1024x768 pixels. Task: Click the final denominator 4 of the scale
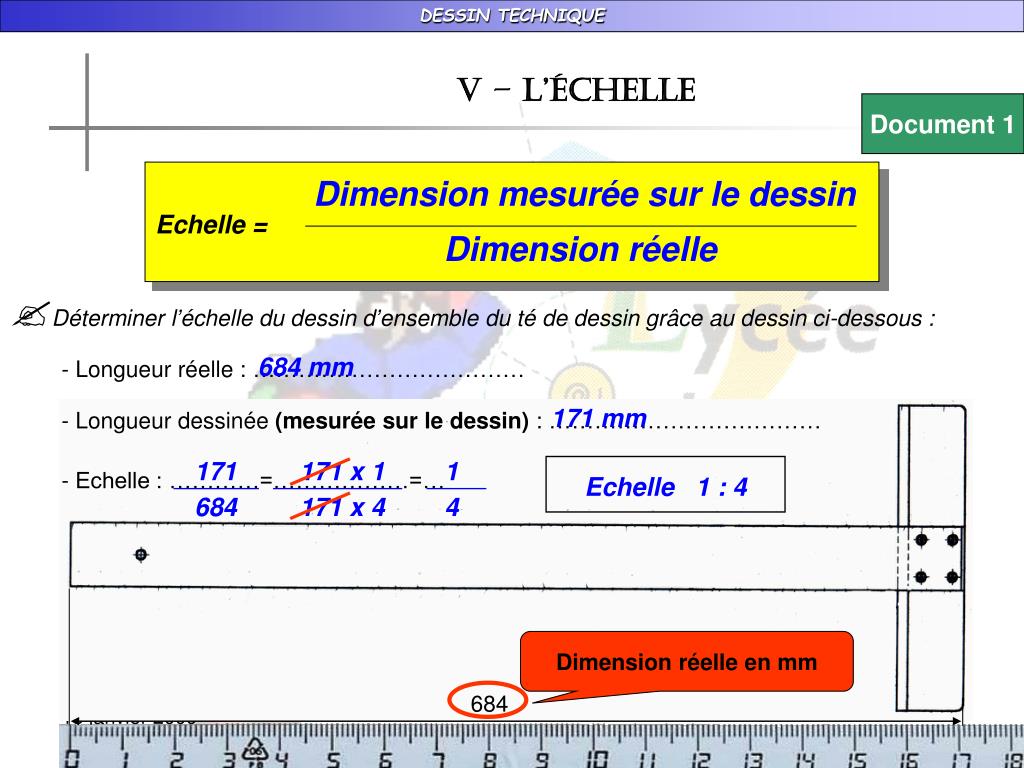coord(453,507)
